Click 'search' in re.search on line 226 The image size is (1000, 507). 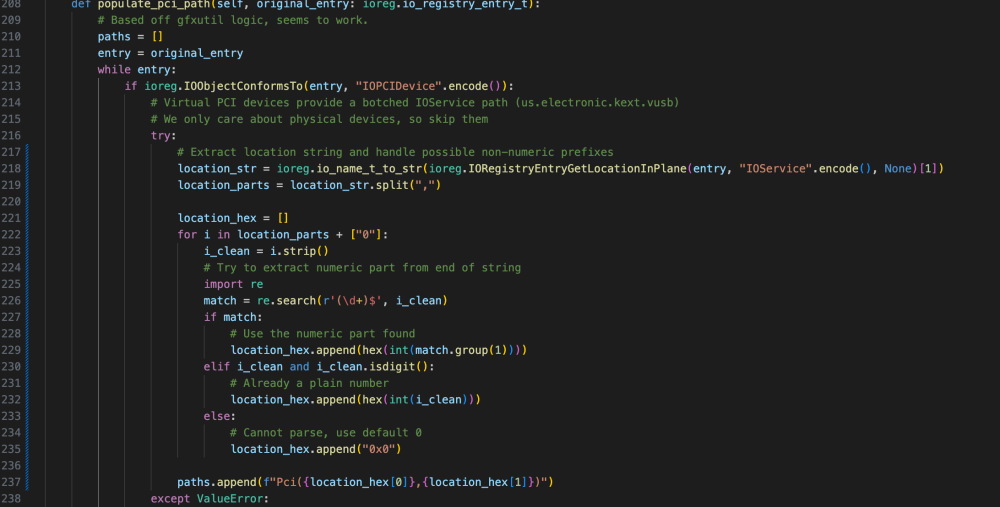click(296, 300)
